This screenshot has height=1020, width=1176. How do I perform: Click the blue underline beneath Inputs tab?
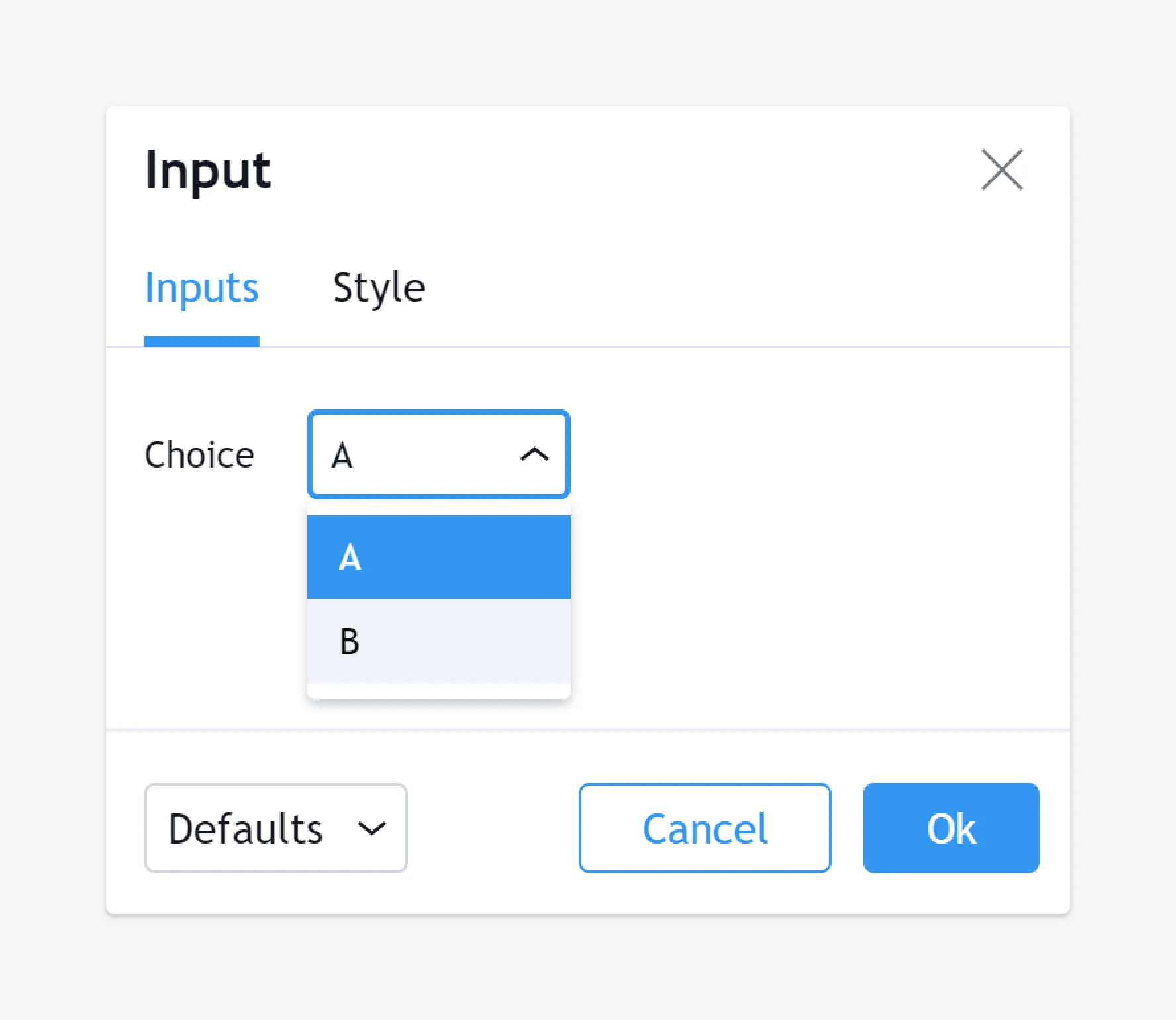click(x=201, y=342)
